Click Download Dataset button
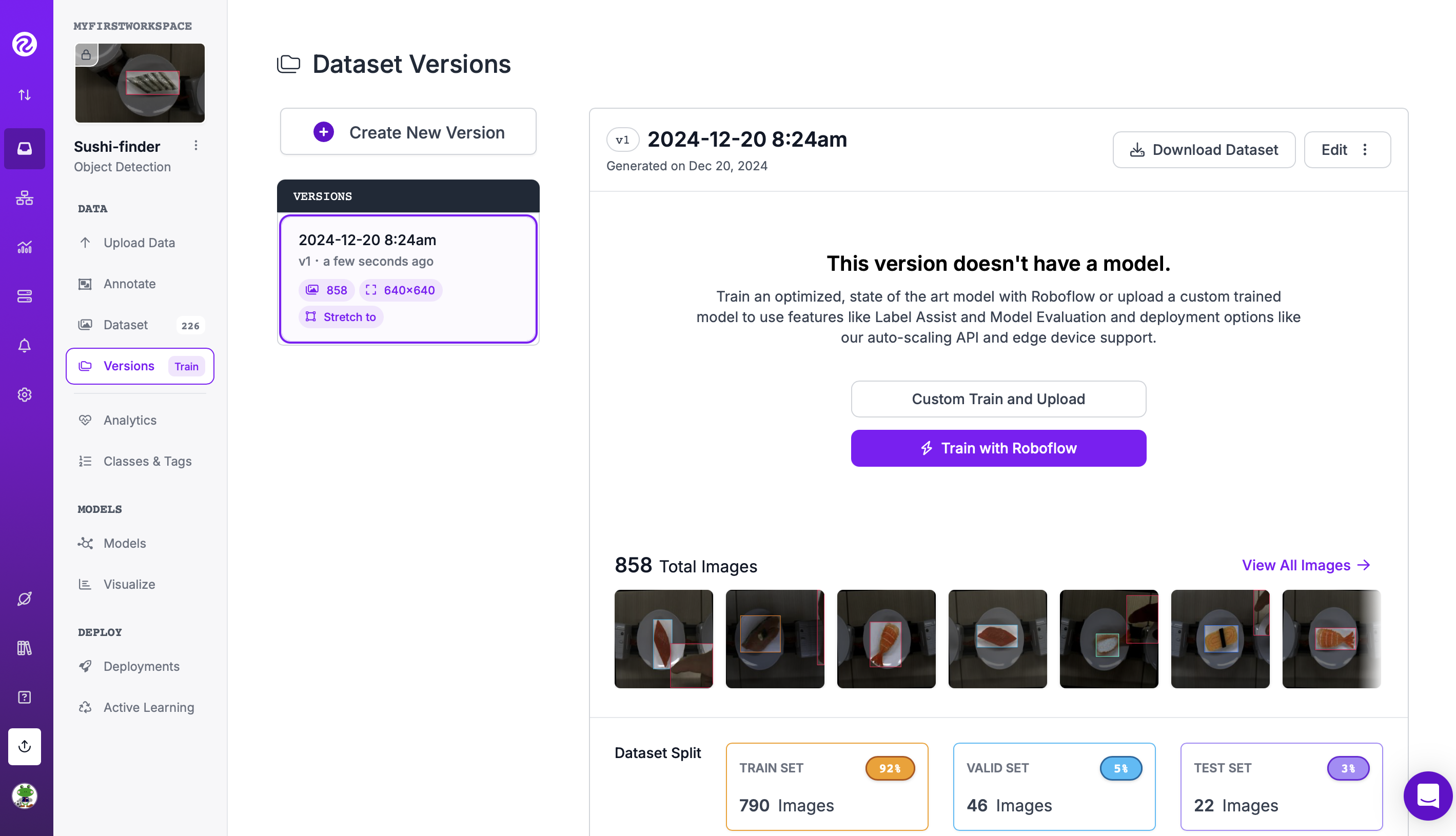Screen dimensions: 1456x836 tap(1204, 150)
